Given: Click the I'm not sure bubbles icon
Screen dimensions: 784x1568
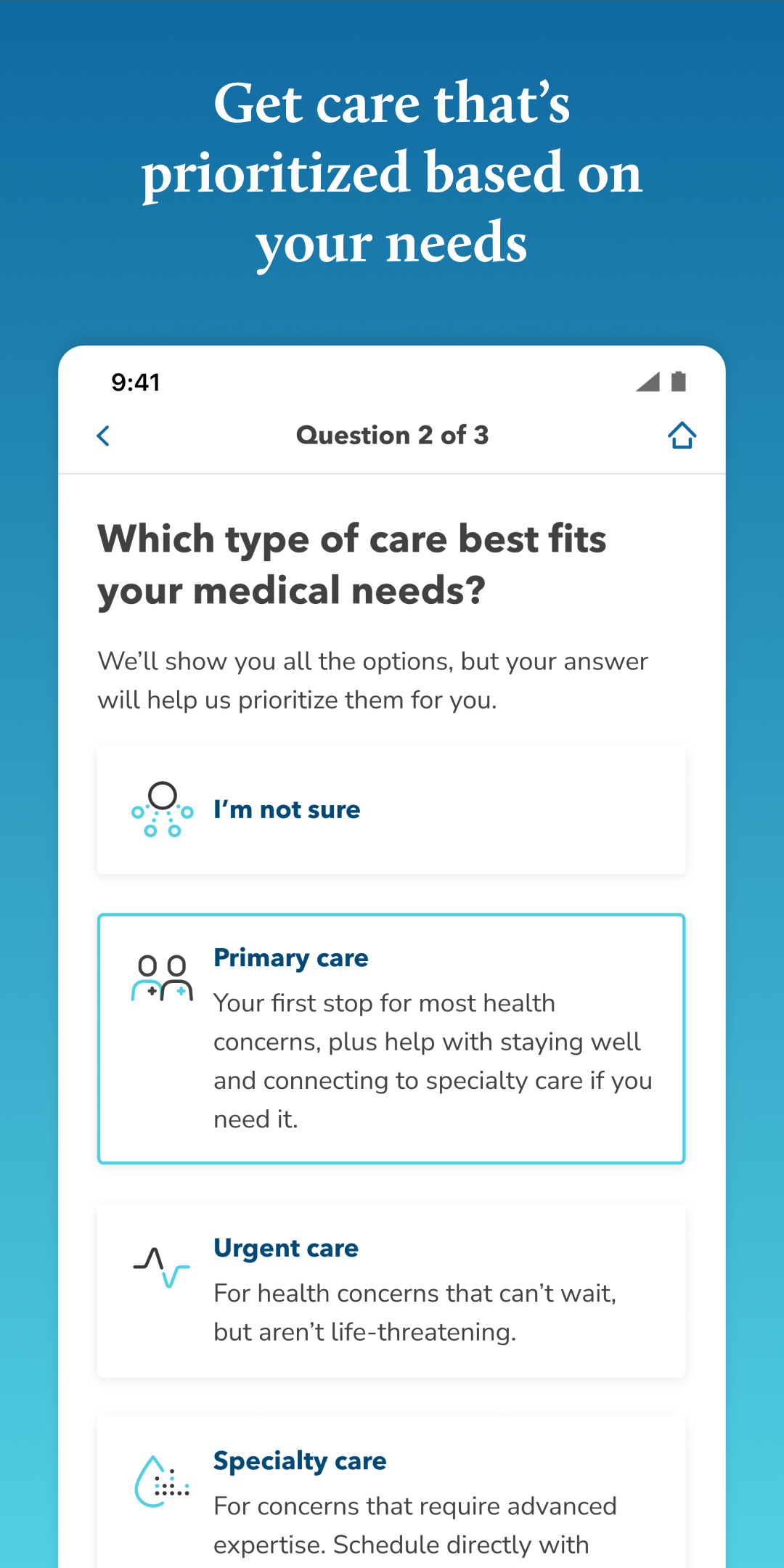Looking at the screenshot, I should 163,809.
